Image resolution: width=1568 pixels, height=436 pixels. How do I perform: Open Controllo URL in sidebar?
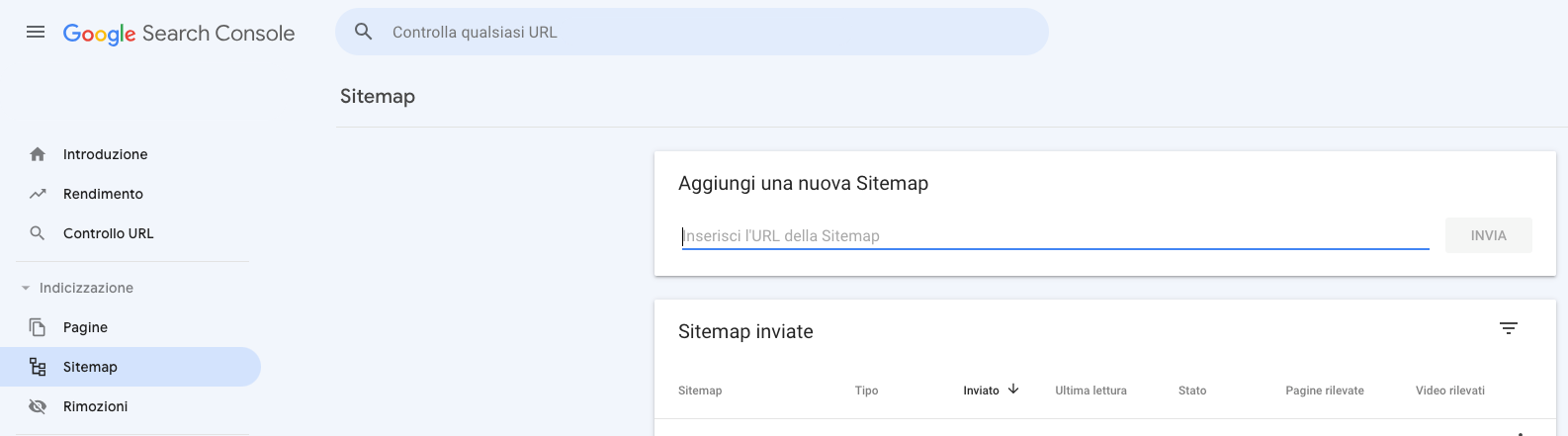pyautogui.click(x=109, y=233)
